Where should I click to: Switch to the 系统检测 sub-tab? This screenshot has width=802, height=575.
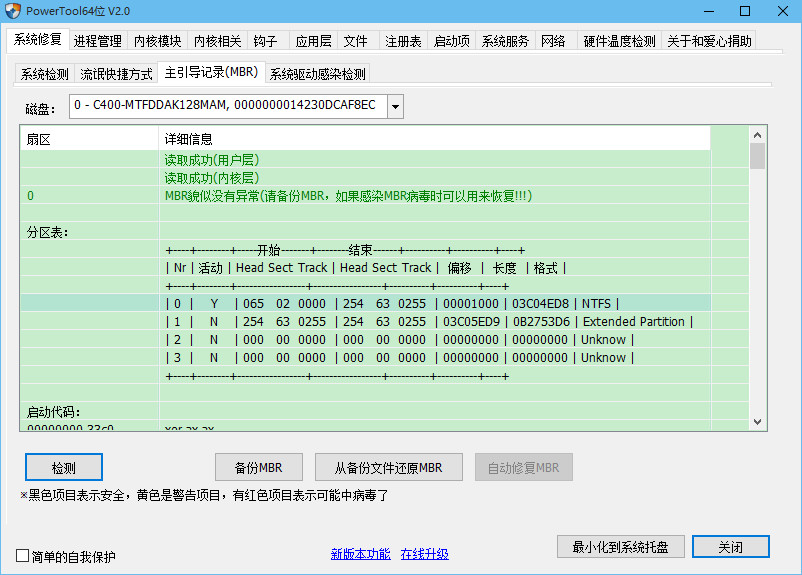coord(44,74)
